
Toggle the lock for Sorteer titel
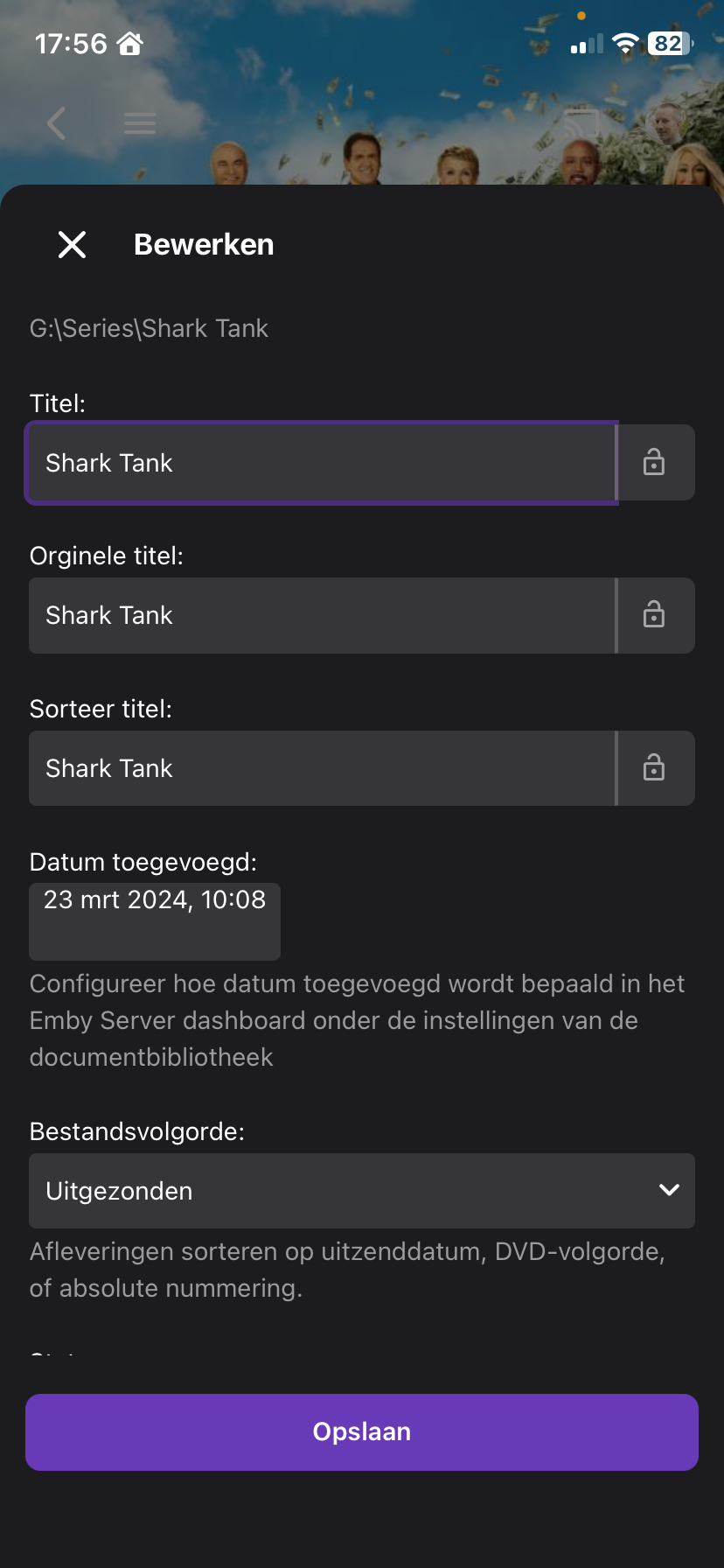654,768
